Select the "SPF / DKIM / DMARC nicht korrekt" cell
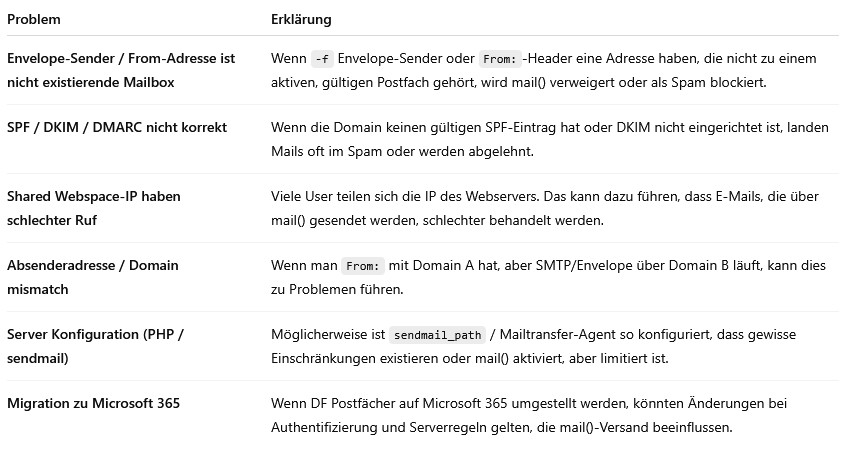 [117, 128]
